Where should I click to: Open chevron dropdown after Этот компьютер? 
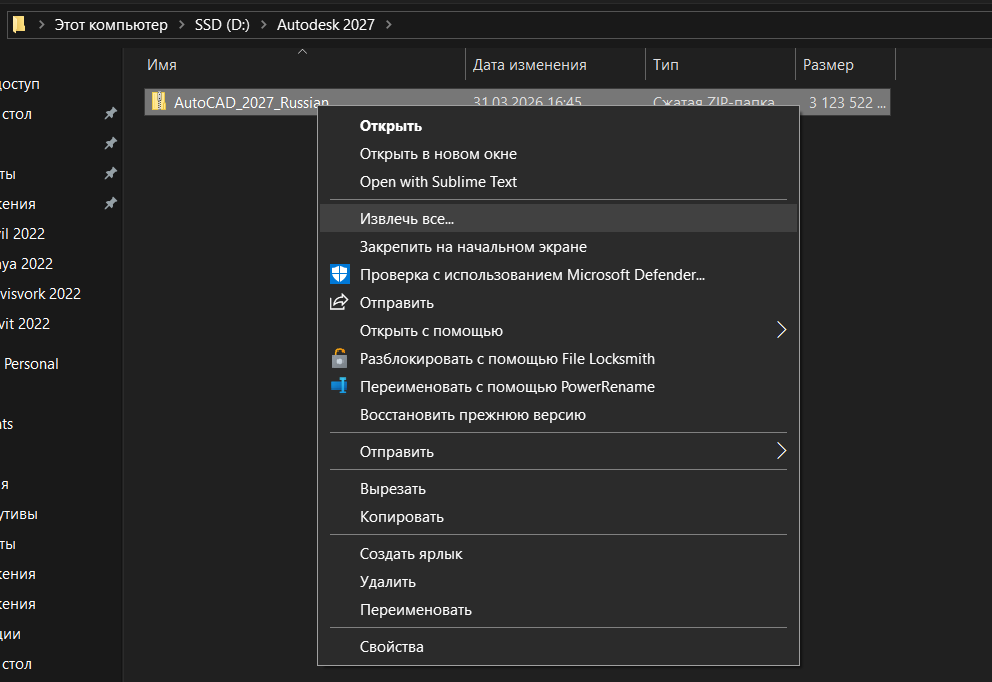[x=182, y=25]
